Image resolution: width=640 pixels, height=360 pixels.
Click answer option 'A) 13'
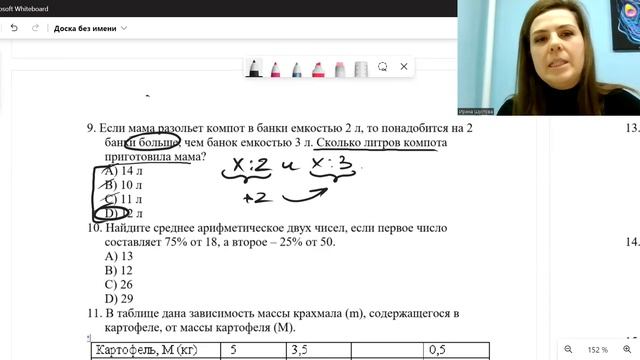click(x=119, y=256)
